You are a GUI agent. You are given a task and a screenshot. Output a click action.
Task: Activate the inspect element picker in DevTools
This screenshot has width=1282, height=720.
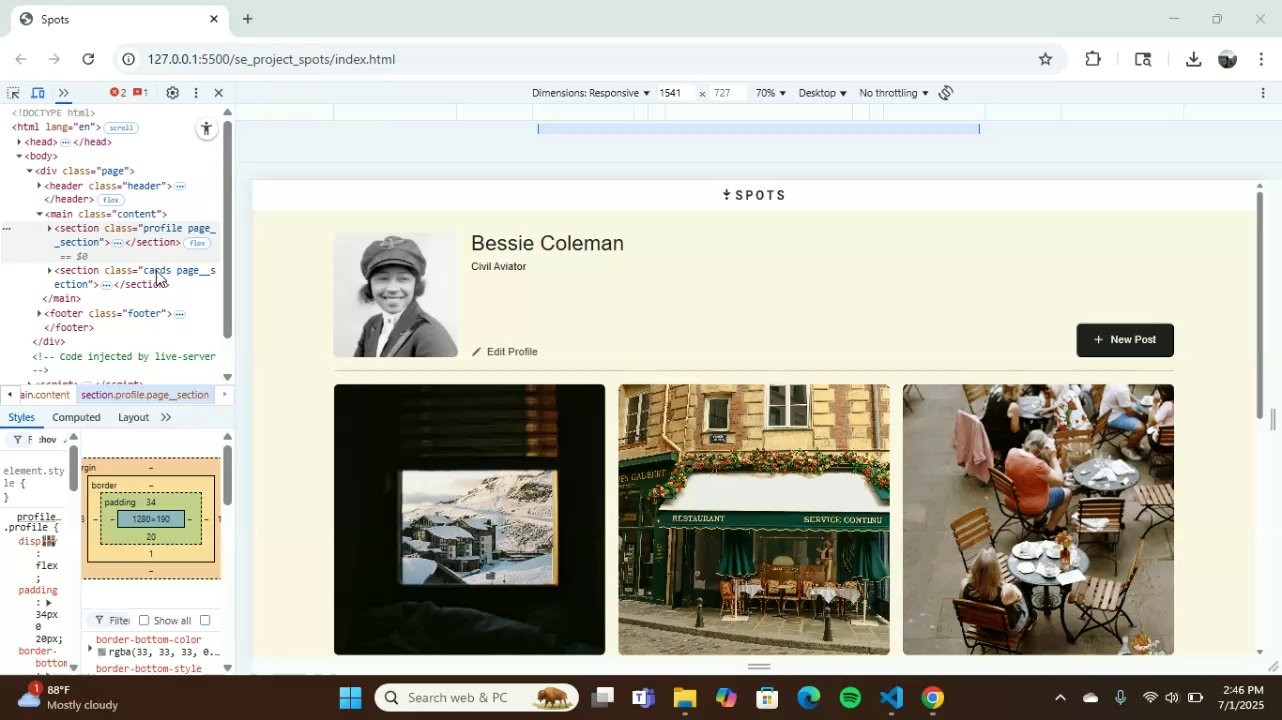click(14, 93)
